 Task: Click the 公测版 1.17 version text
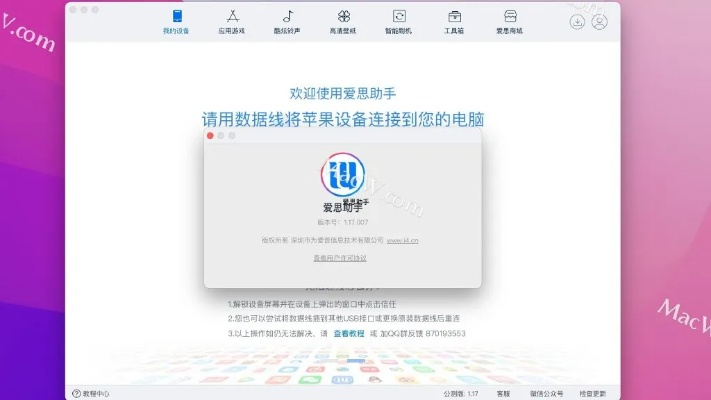tap(461, 394)
